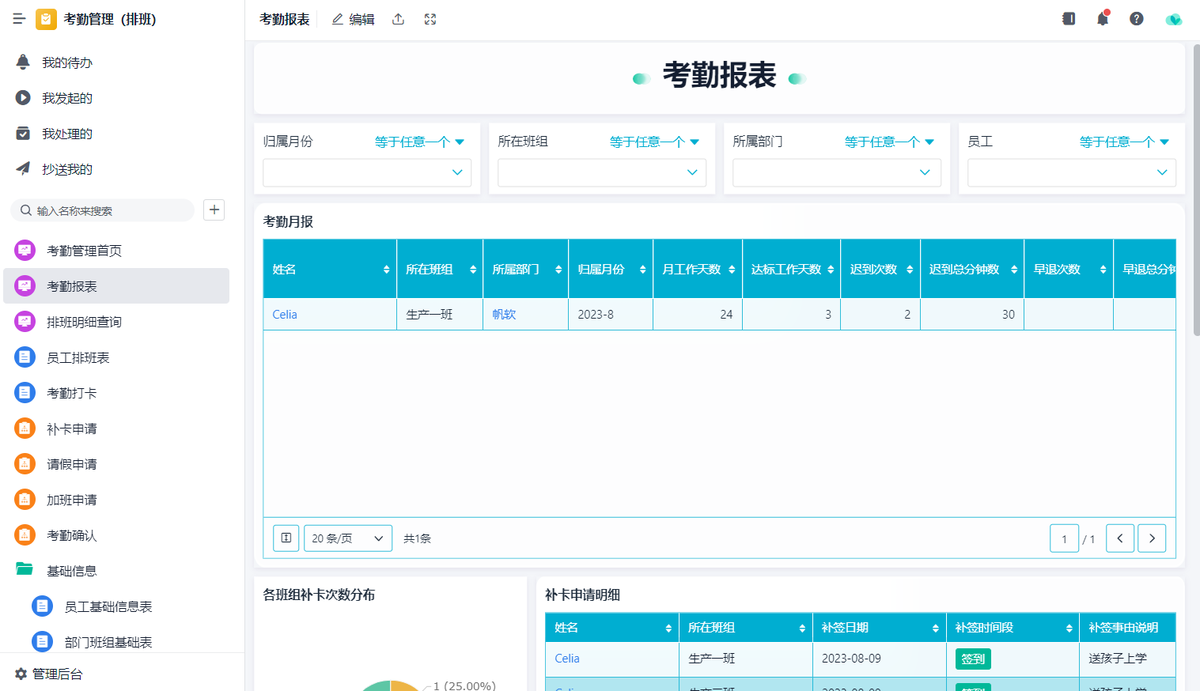Click the 编辑 button in the toolbar

click(x=352, y=18)
